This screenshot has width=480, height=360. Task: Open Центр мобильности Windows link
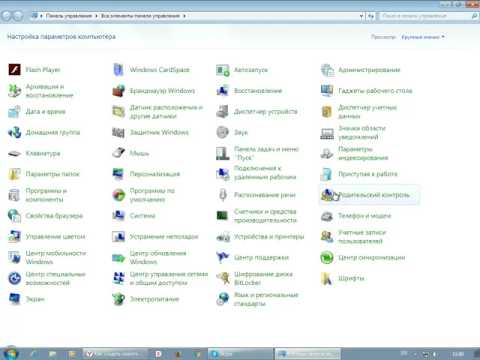click(x=56, y=257)
